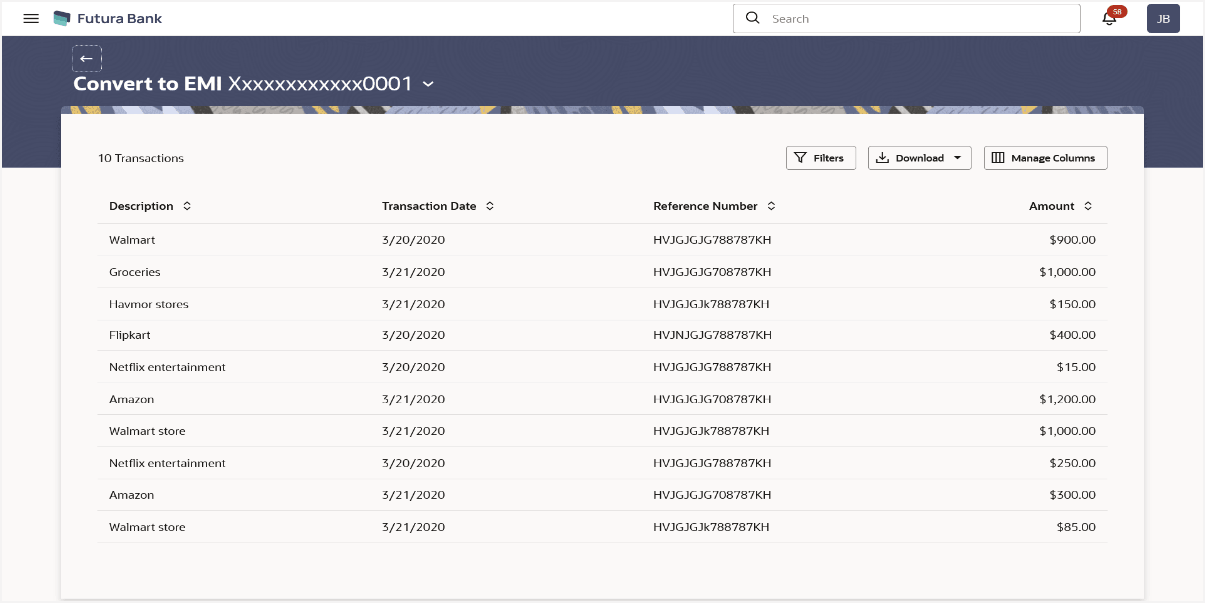Select Netflix entertainment $15.00 amount
1205x603 pixels.
[x=1076, y=367]
